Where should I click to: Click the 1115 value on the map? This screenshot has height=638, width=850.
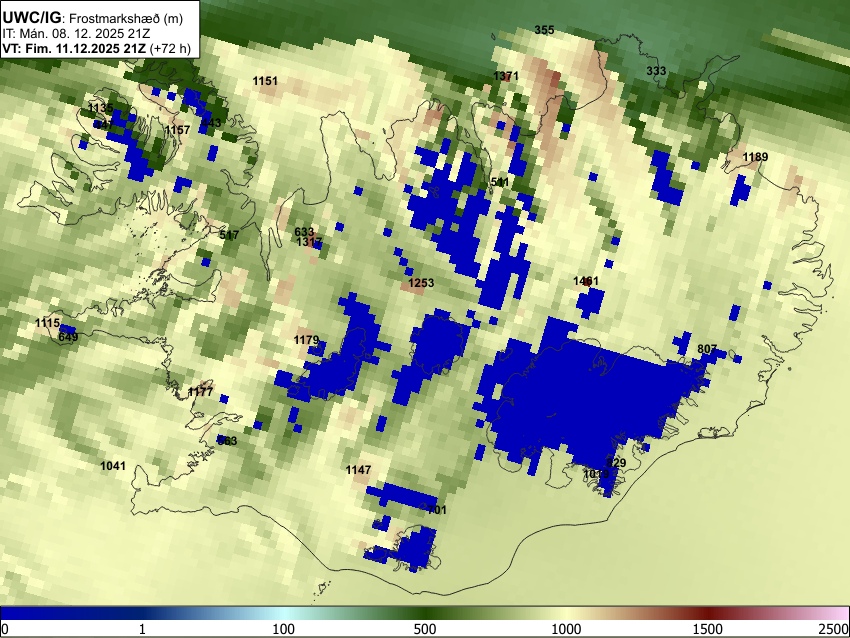[x=47, y=323]
